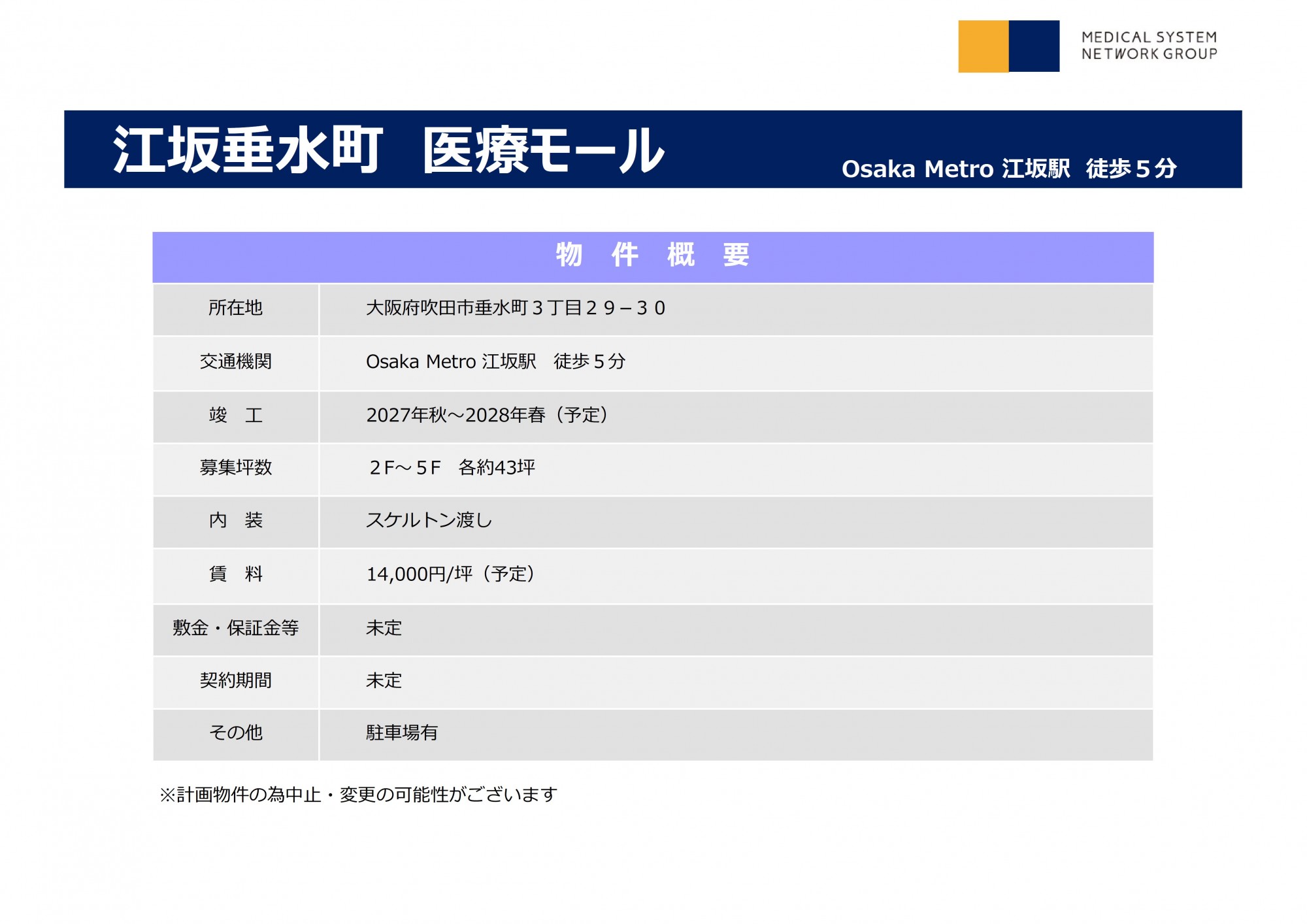1307x924 pixels.
Task: Select the 竣工 label cell
Action: click(x=235, y=415)
